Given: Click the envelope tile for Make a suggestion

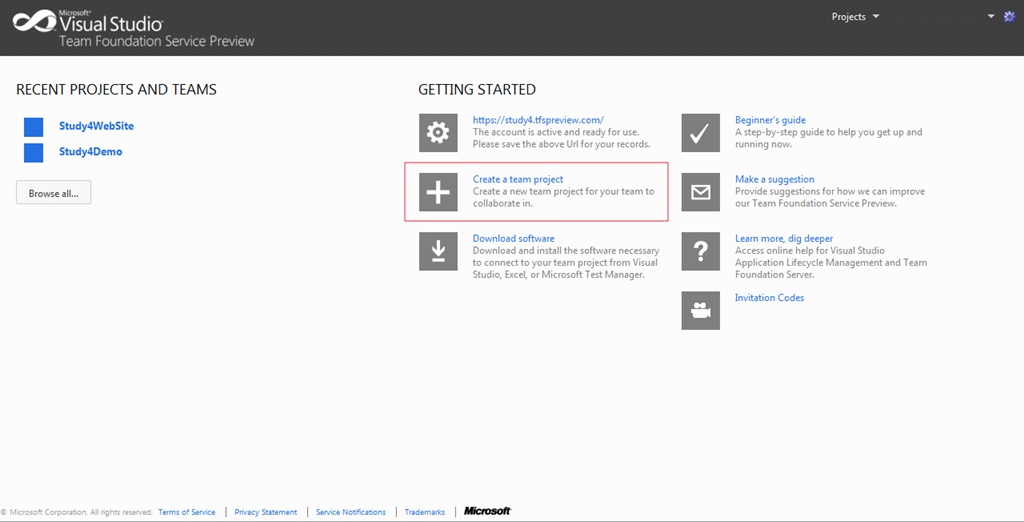Looking at the screenshot, I should point(701,192).
